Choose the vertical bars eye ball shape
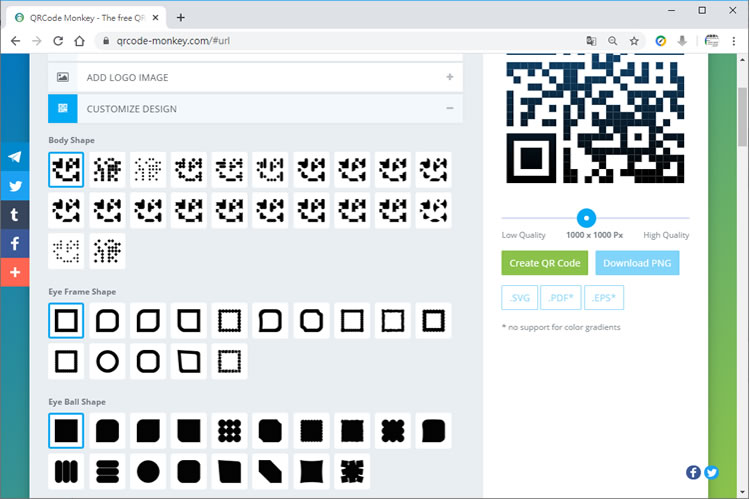The height and width of the screenshot is (499, 750). click(x=66, y=471)
